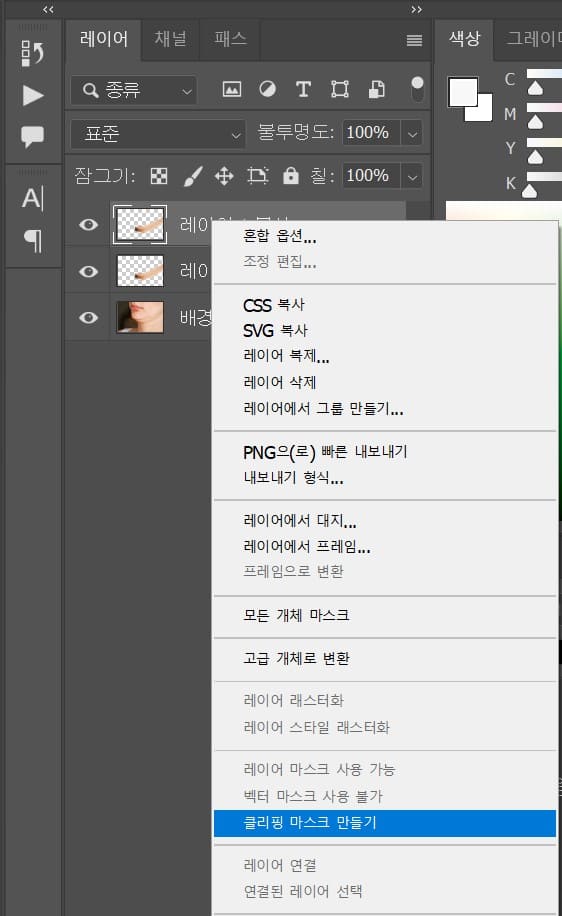Open the Layers panel menu icon

click(x=414, y=40)
